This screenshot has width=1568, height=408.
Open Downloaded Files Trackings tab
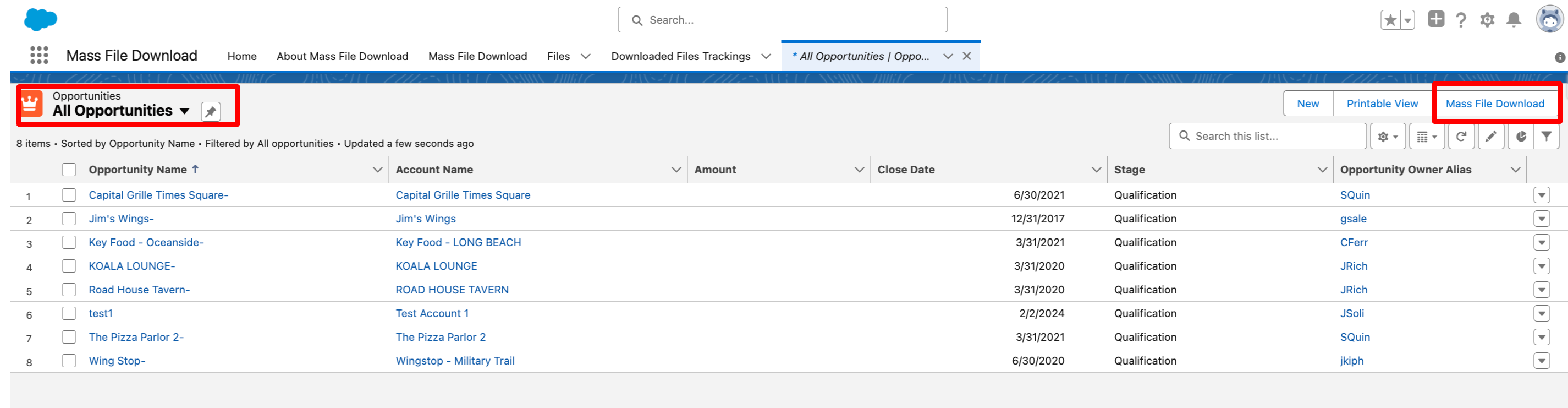[x=680, y=56]
